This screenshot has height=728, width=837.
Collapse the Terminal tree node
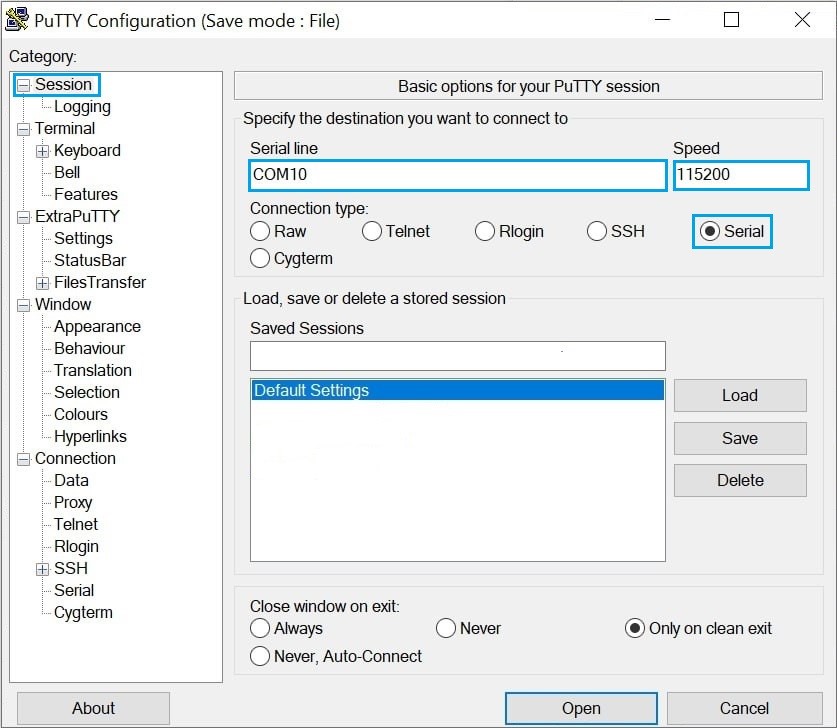[23, 129]
